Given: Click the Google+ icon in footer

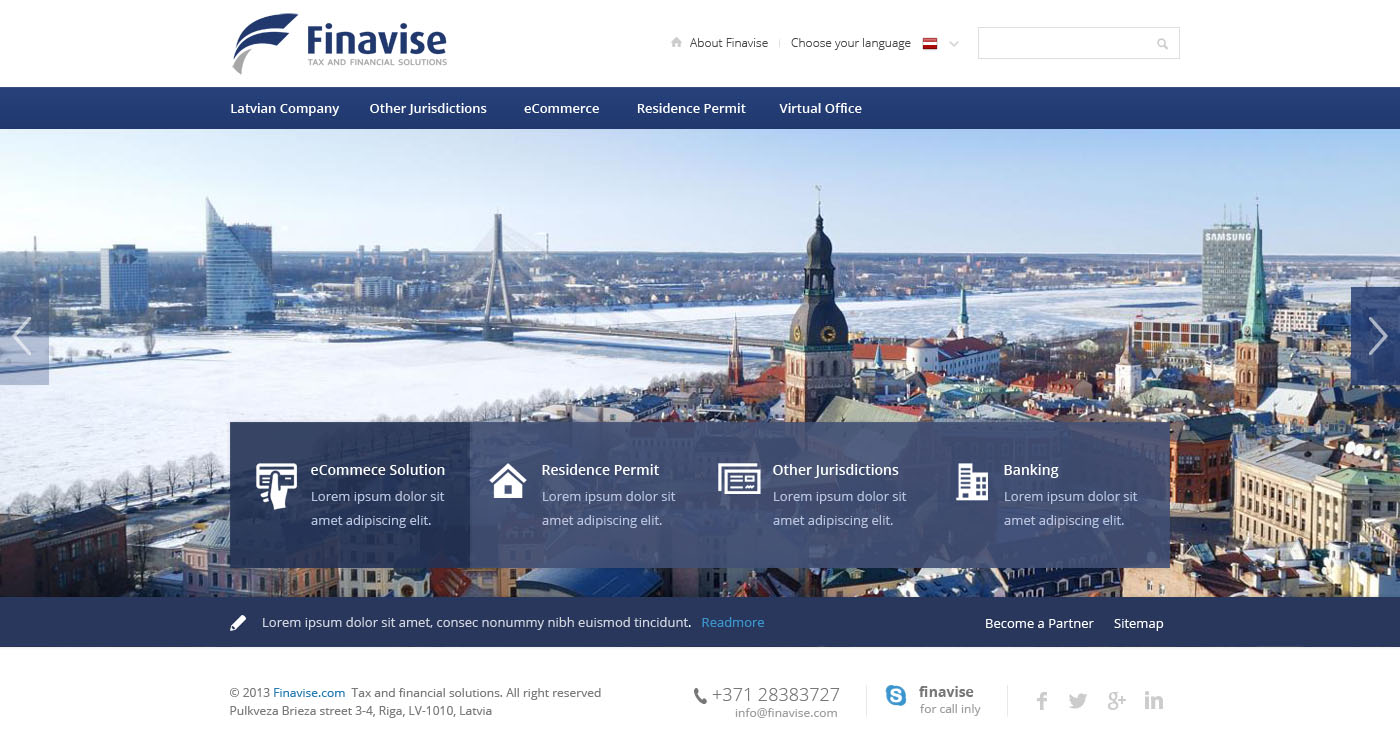Looking at the screenshot, I should tap(1116, 700).
